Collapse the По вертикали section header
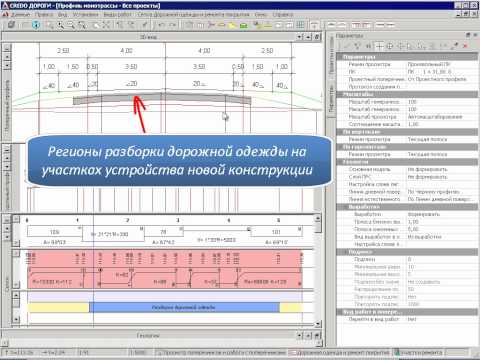 [407, 132]
